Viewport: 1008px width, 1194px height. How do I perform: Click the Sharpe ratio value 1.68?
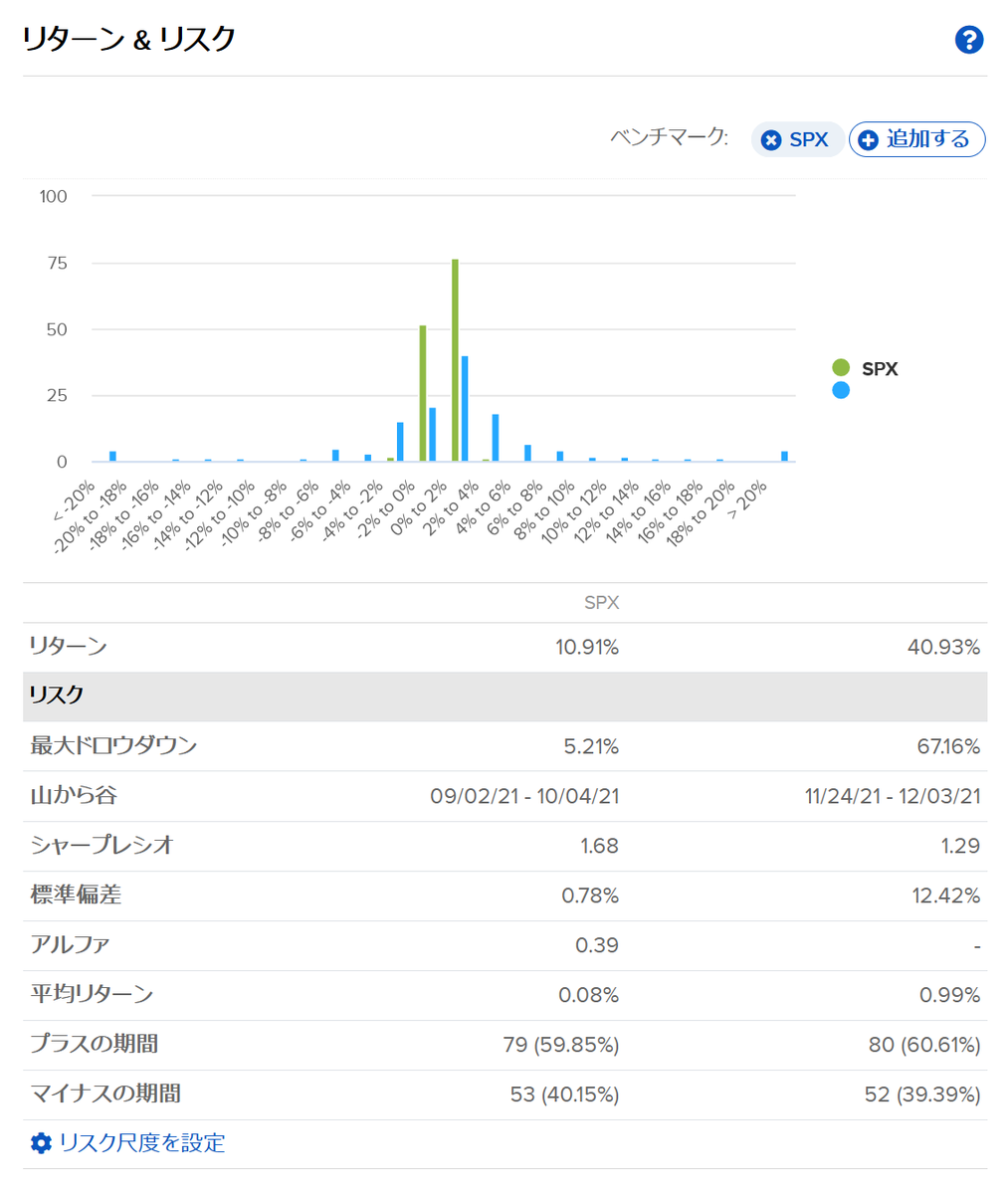pyautogui.click(x=599, y=846)
